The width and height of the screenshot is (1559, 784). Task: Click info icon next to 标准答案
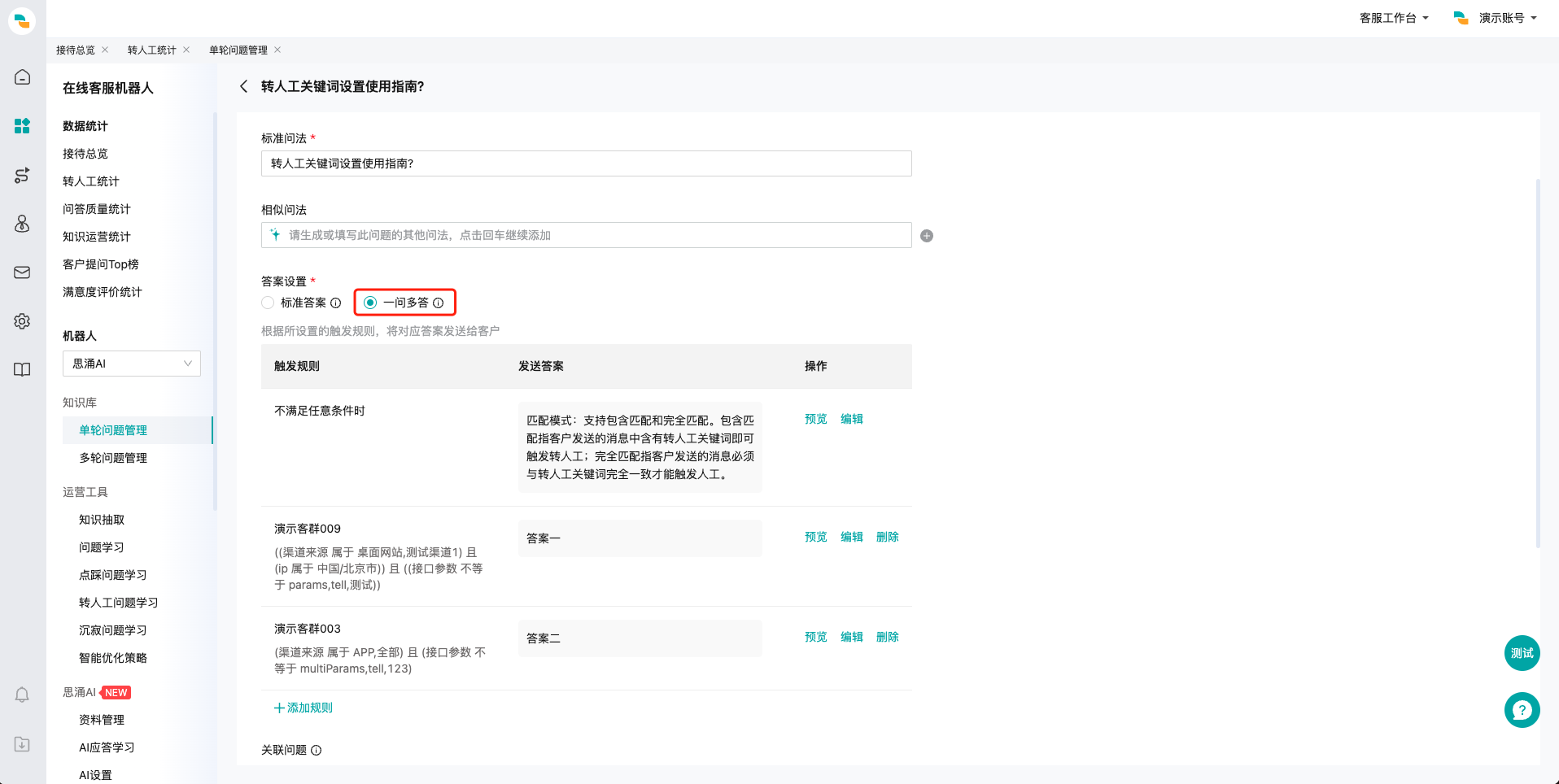pos(335,303)
